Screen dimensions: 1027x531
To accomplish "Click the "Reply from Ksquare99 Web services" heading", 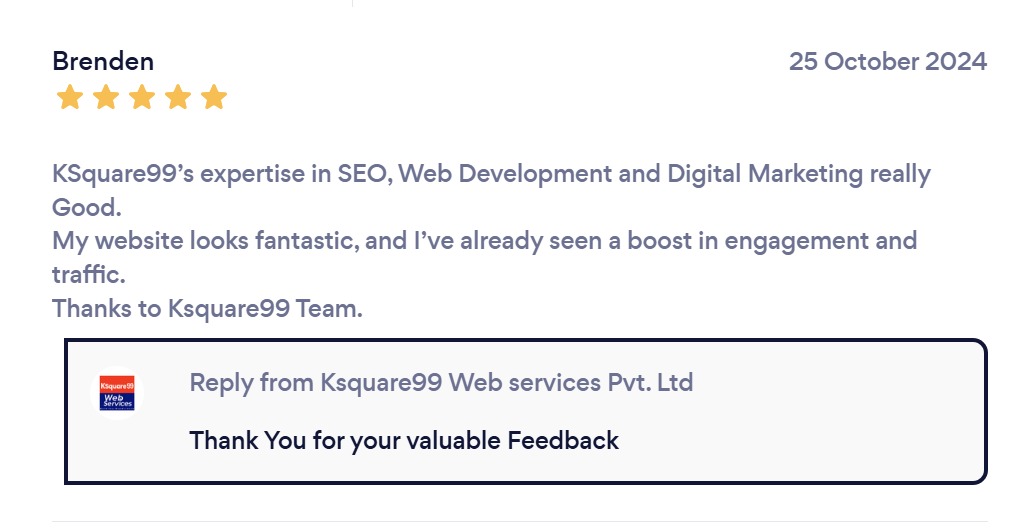I will click(440, 382).
